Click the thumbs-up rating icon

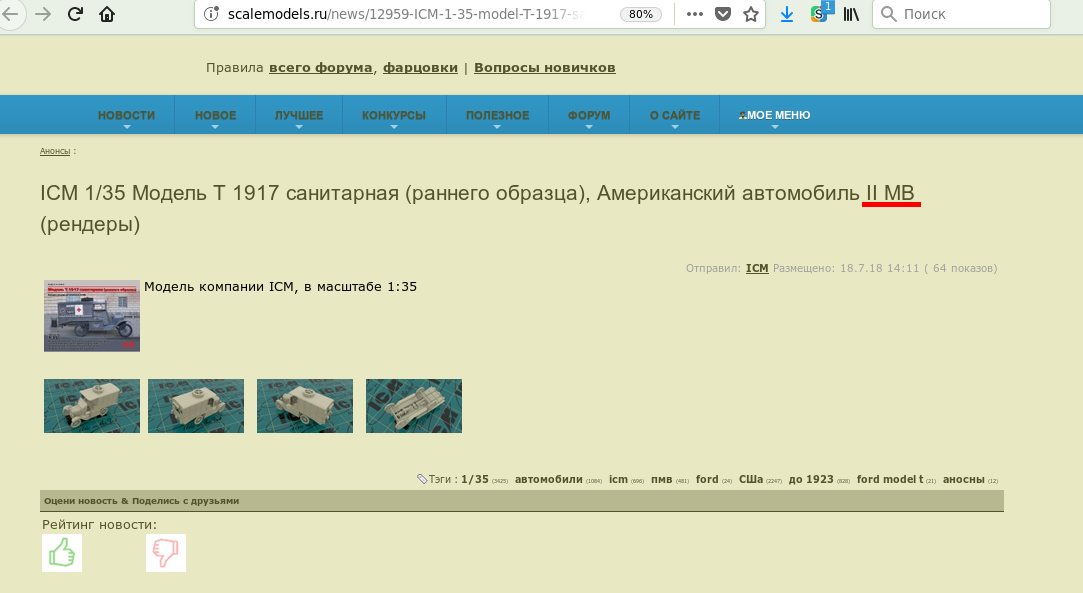point(62,553)
